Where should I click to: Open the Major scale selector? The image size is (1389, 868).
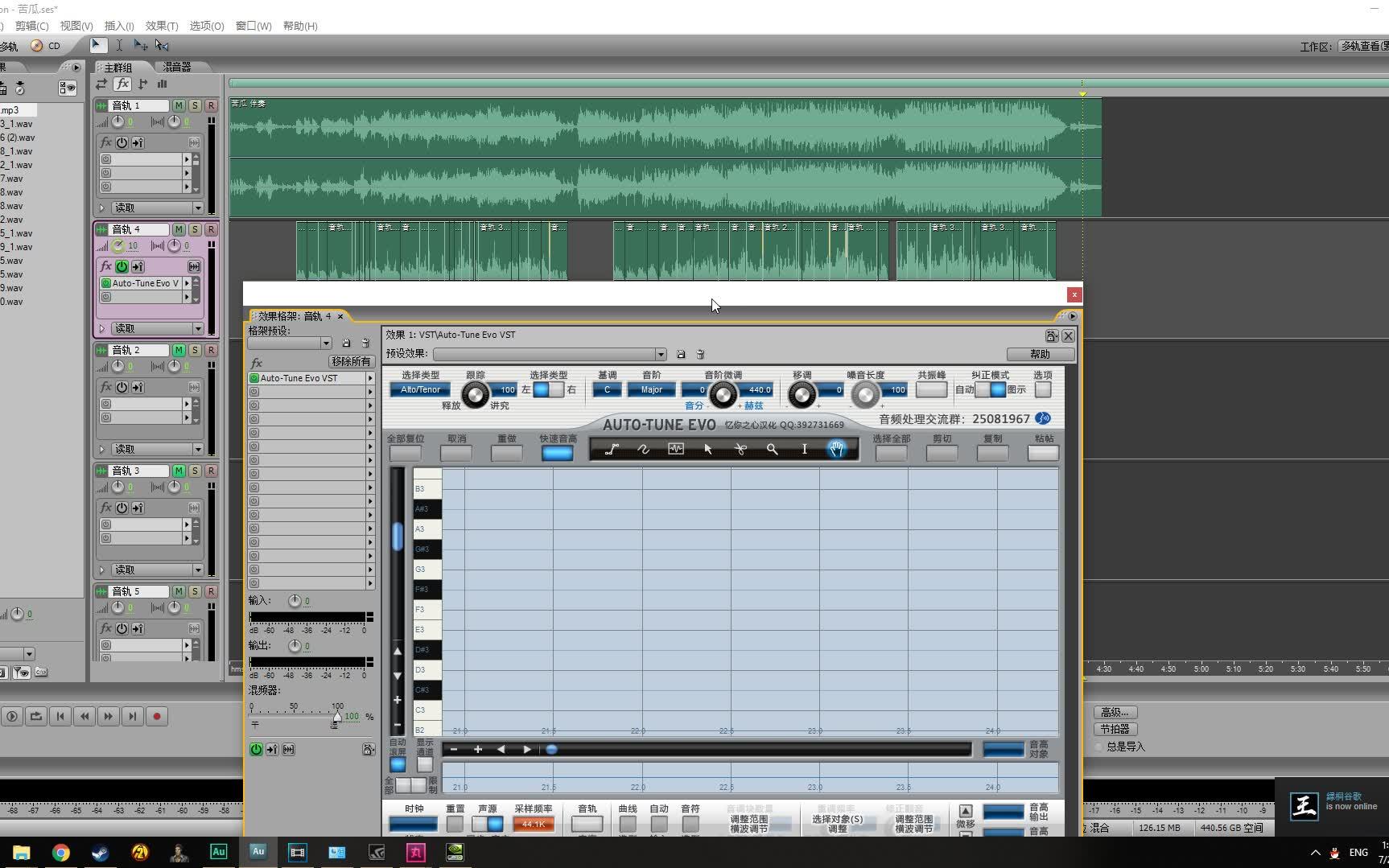click(x=652, y=389)
